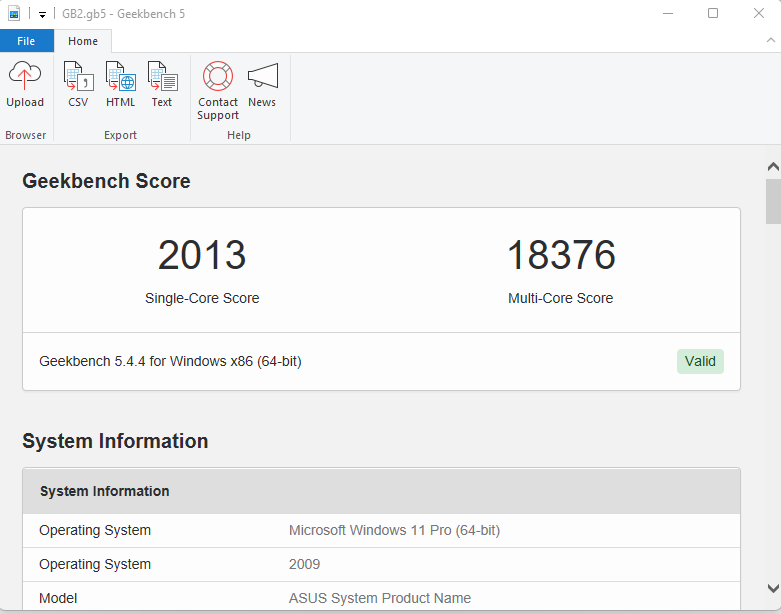Click the large System Information section heading
This screenshot has height=614, width=781.
[x=115, y=441]
